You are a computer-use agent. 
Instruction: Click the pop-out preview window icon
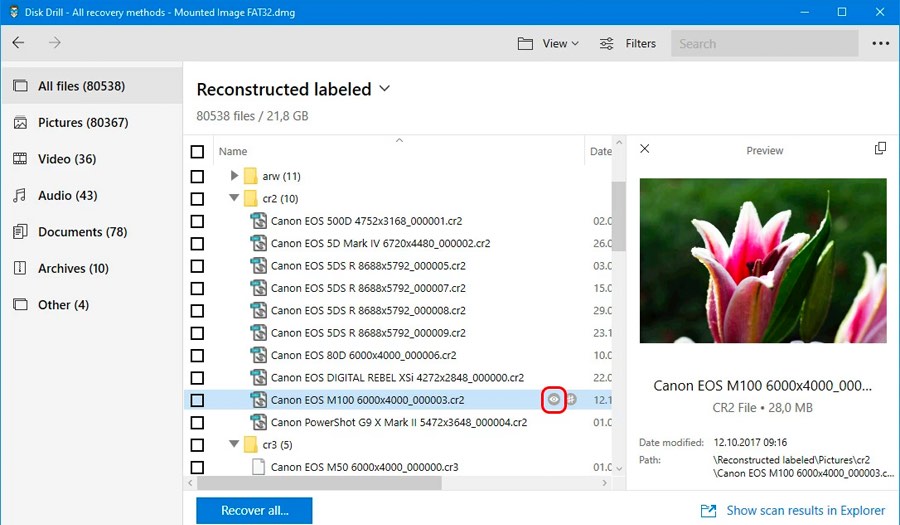pyautogui.click(x=880, y=149)
